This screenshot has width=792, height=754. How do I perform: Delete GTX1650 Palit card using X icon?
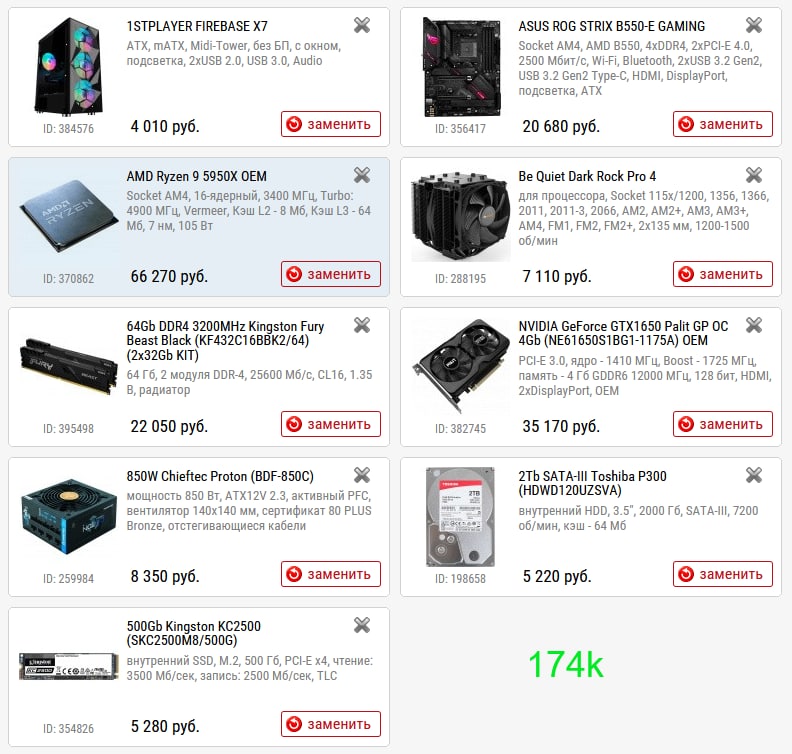pos(754,325)
